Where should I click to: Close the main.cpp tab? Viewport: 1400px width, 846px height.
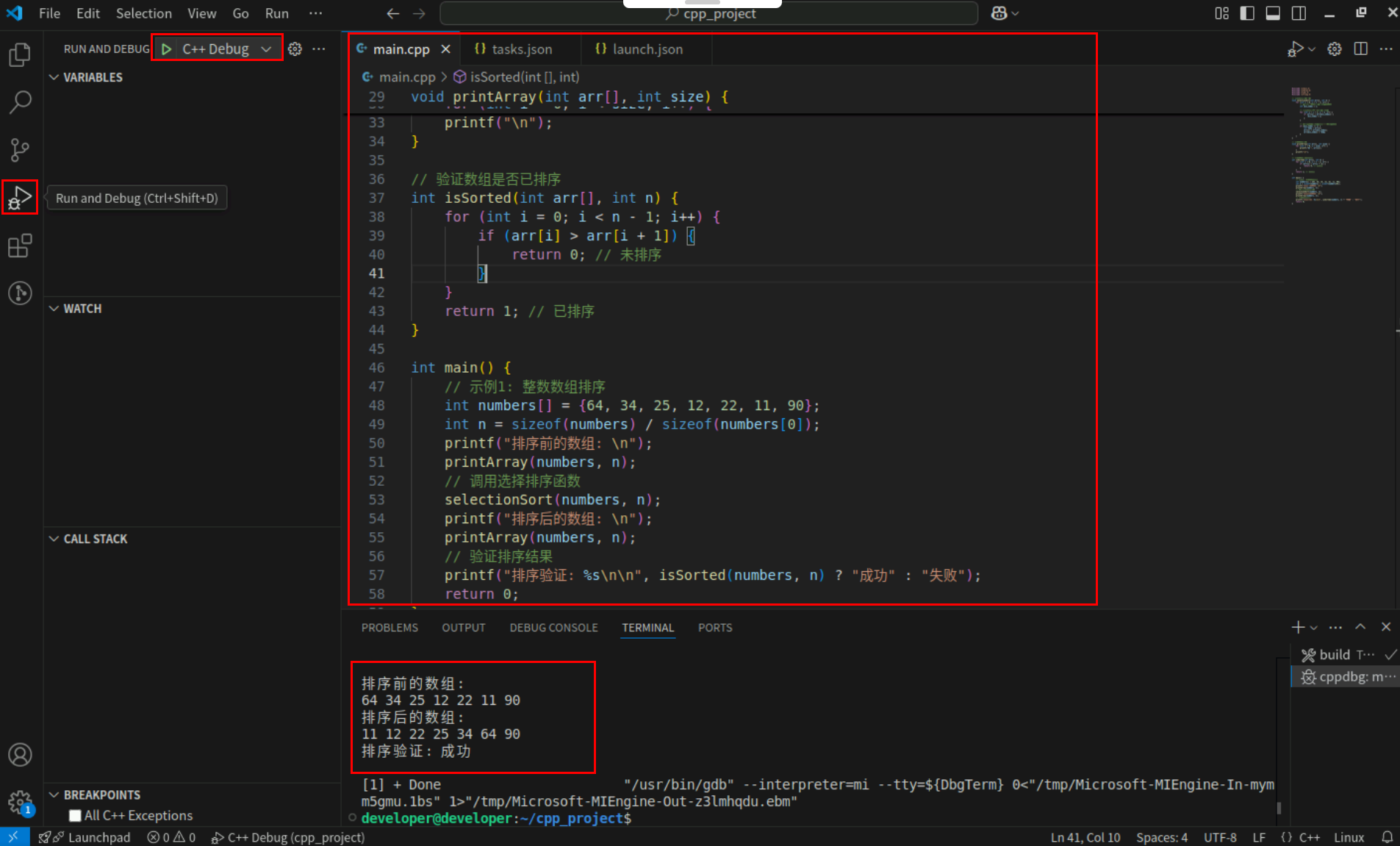tap(445, 49)
